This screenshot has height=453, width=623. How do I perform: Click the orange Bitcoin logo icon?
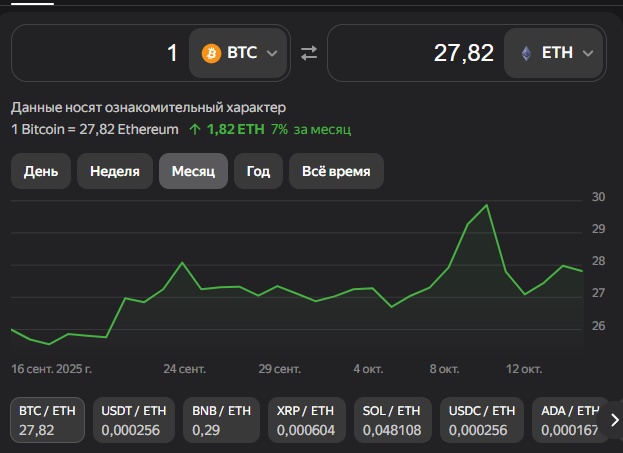[211, 53]
